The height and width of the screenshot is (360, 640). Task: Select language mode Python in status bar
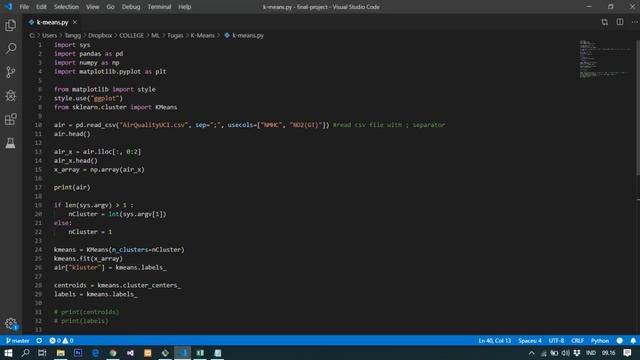(600, 340)
